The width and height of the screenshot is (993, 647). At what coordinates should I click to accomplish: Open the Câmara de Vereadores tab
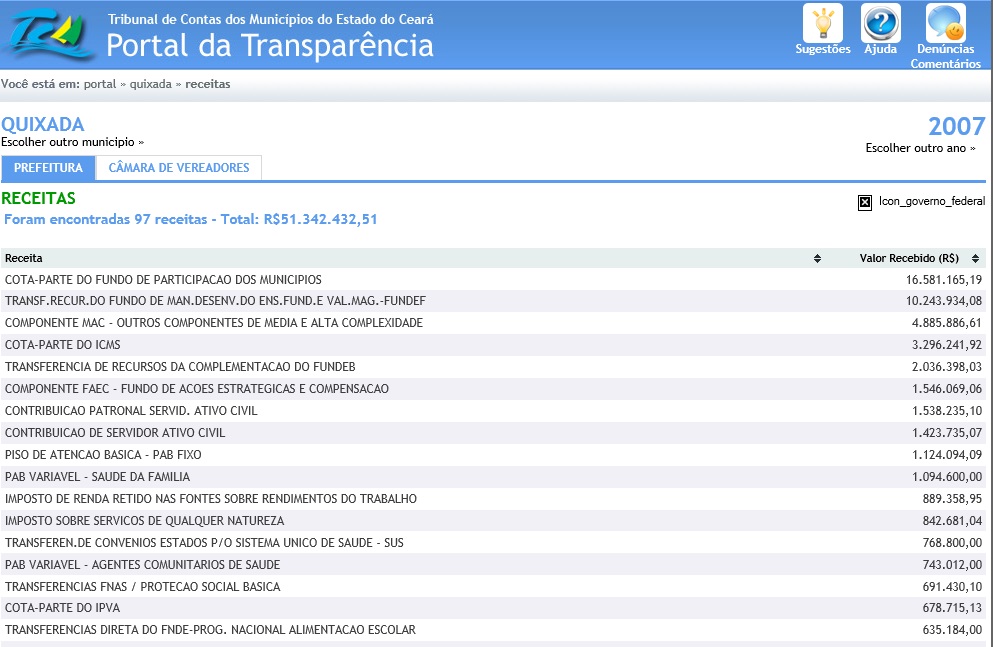(x=179, y=168)
